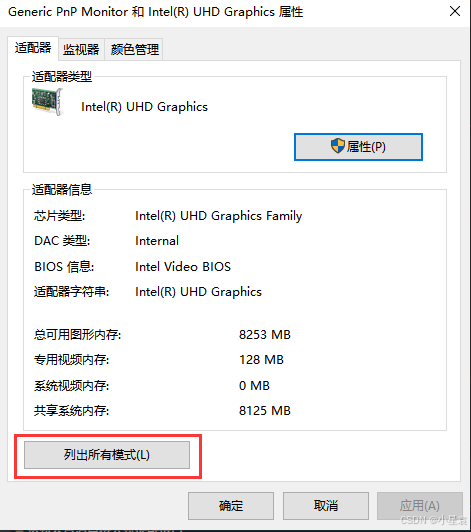This screenshot has width=471, height=532.
Task: Click the 适配器字符串 value text
Action: click(x=199, y=292)
